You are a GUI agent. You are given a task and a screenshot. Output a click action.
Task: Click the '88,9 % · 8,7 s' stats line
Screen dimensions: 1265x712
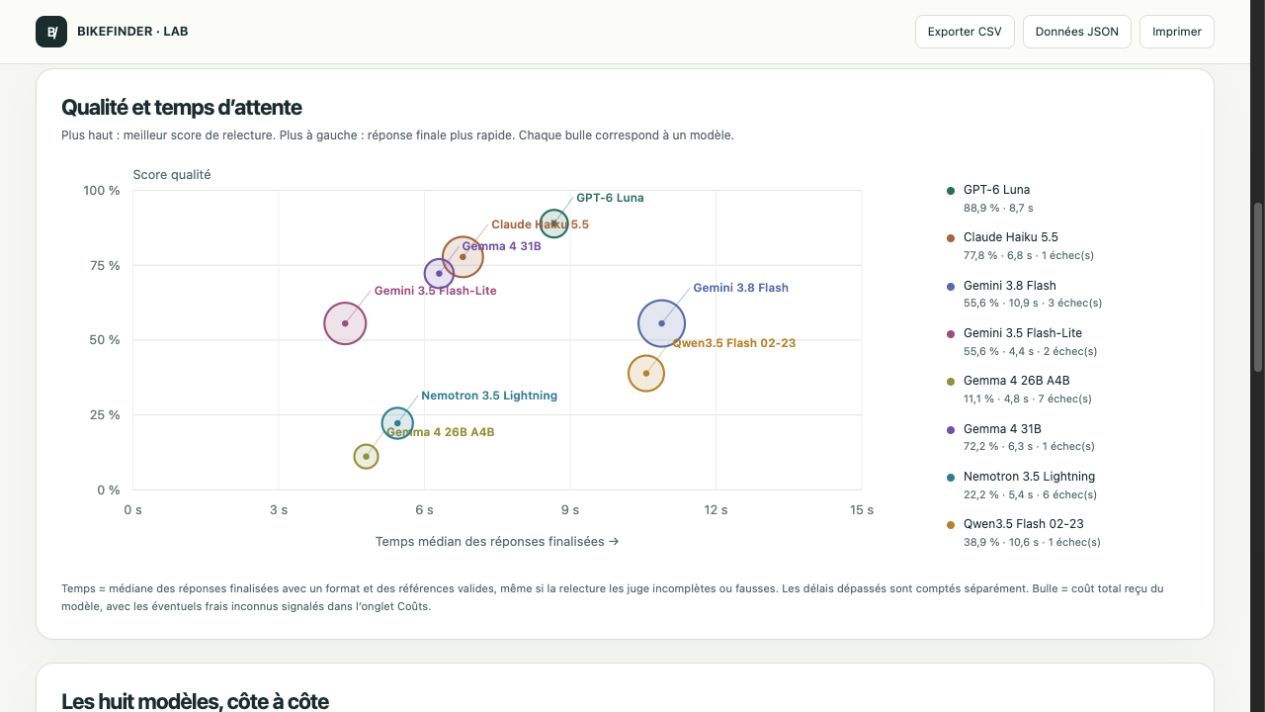tap(998, 208)
